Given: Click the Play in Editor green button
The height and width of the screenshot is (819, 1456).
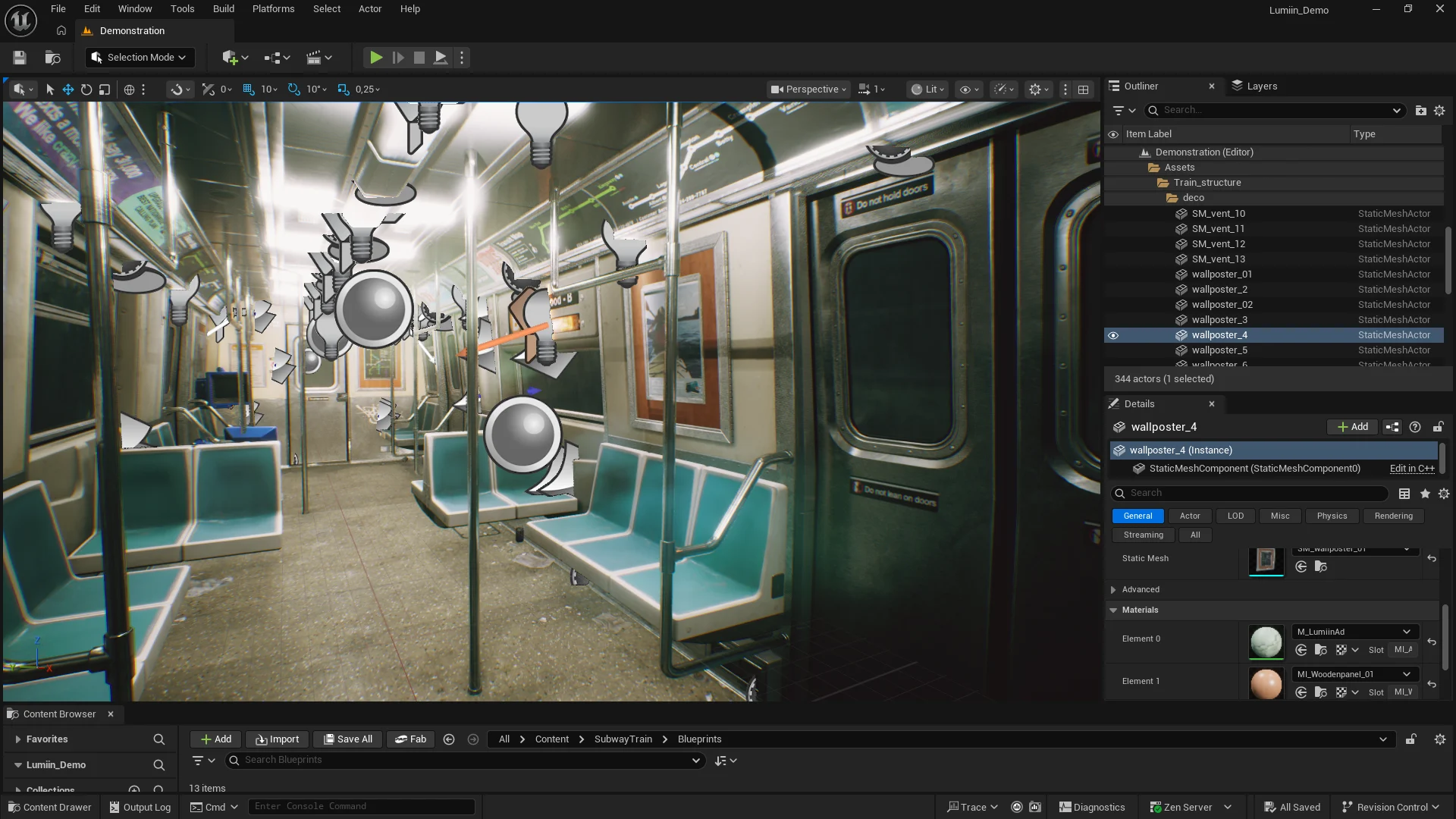Looking at the screenshot, I should coord(375,58).
